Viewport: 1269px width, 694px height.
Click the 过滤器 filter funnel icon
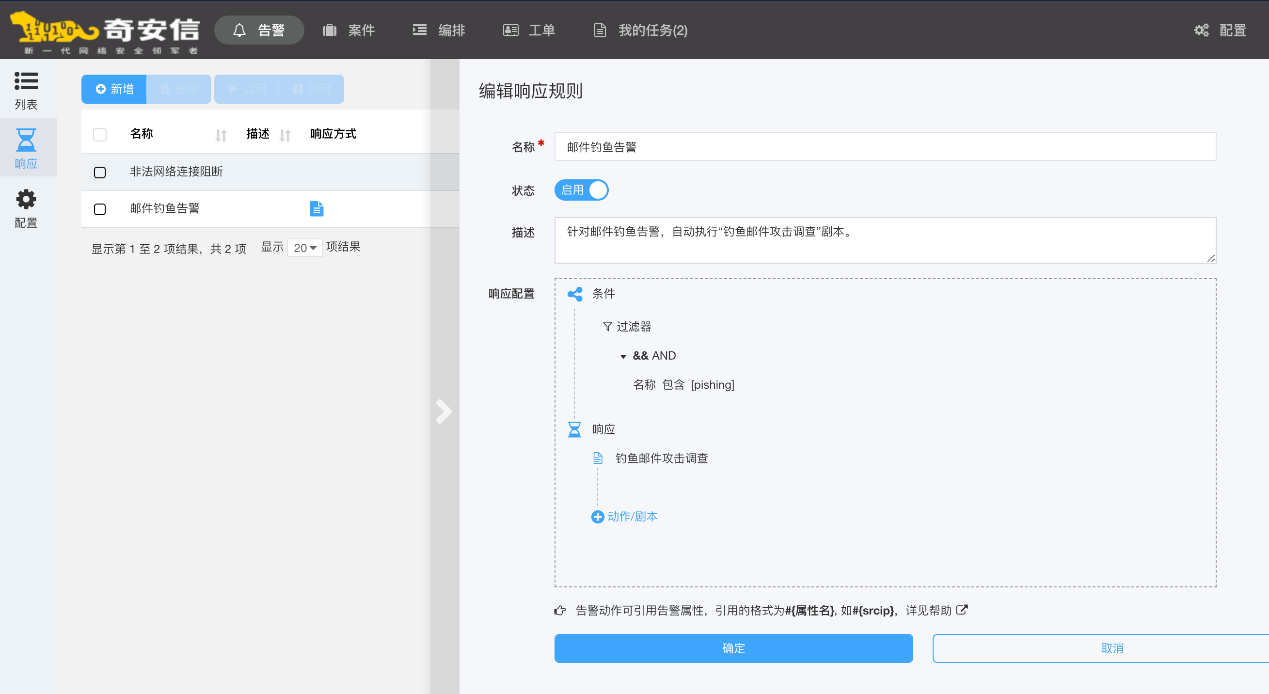point(607,326)
